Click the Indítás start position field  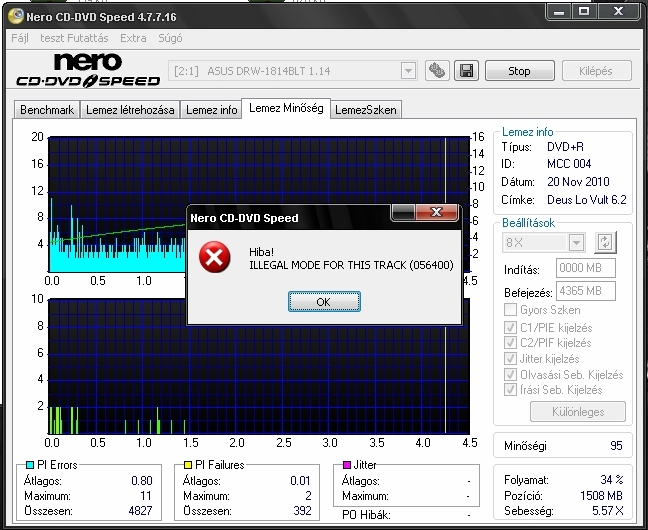coord(586,268)
